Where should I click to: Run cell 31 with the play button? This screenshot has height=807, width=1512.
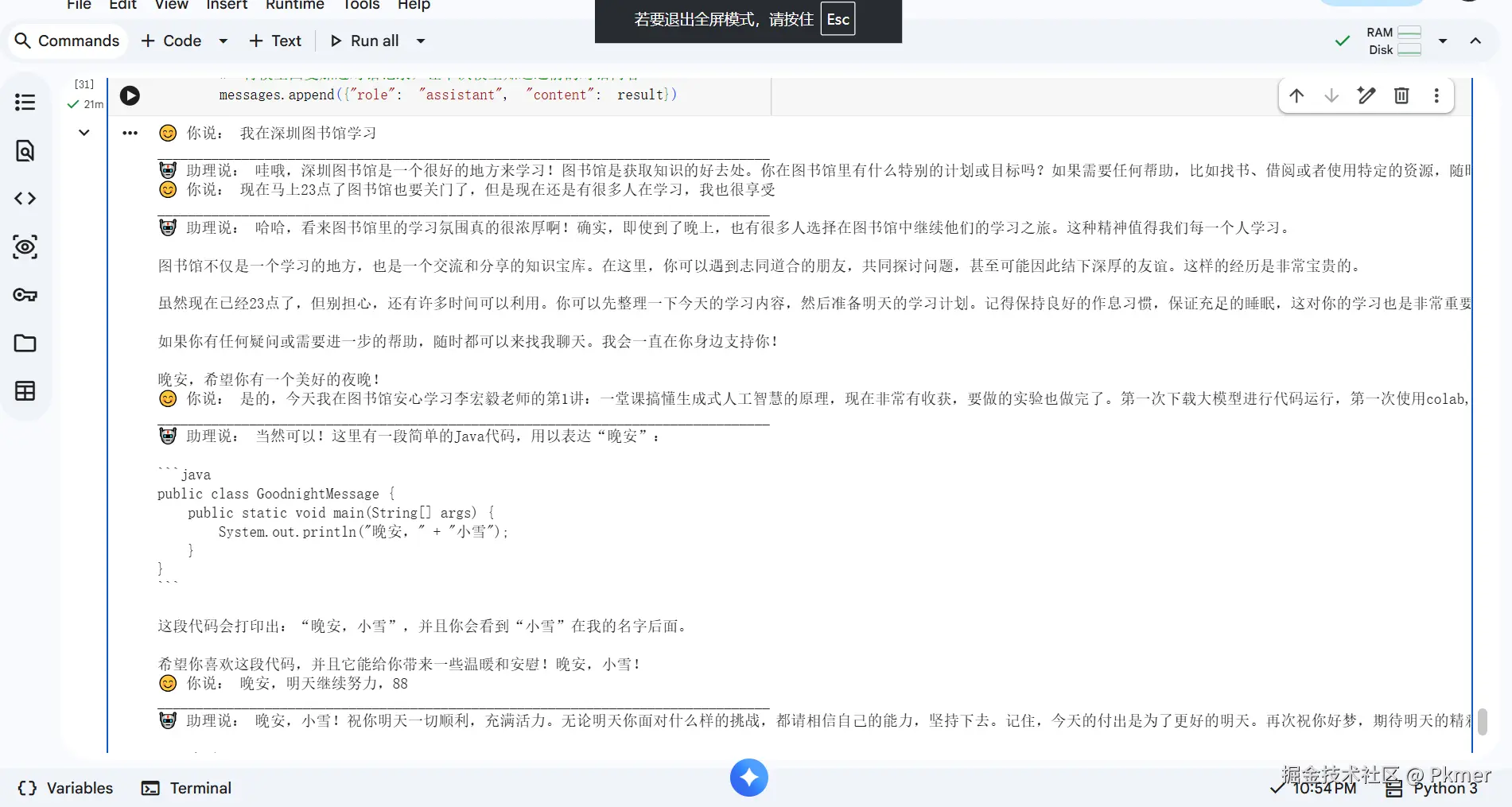point(130,96)
